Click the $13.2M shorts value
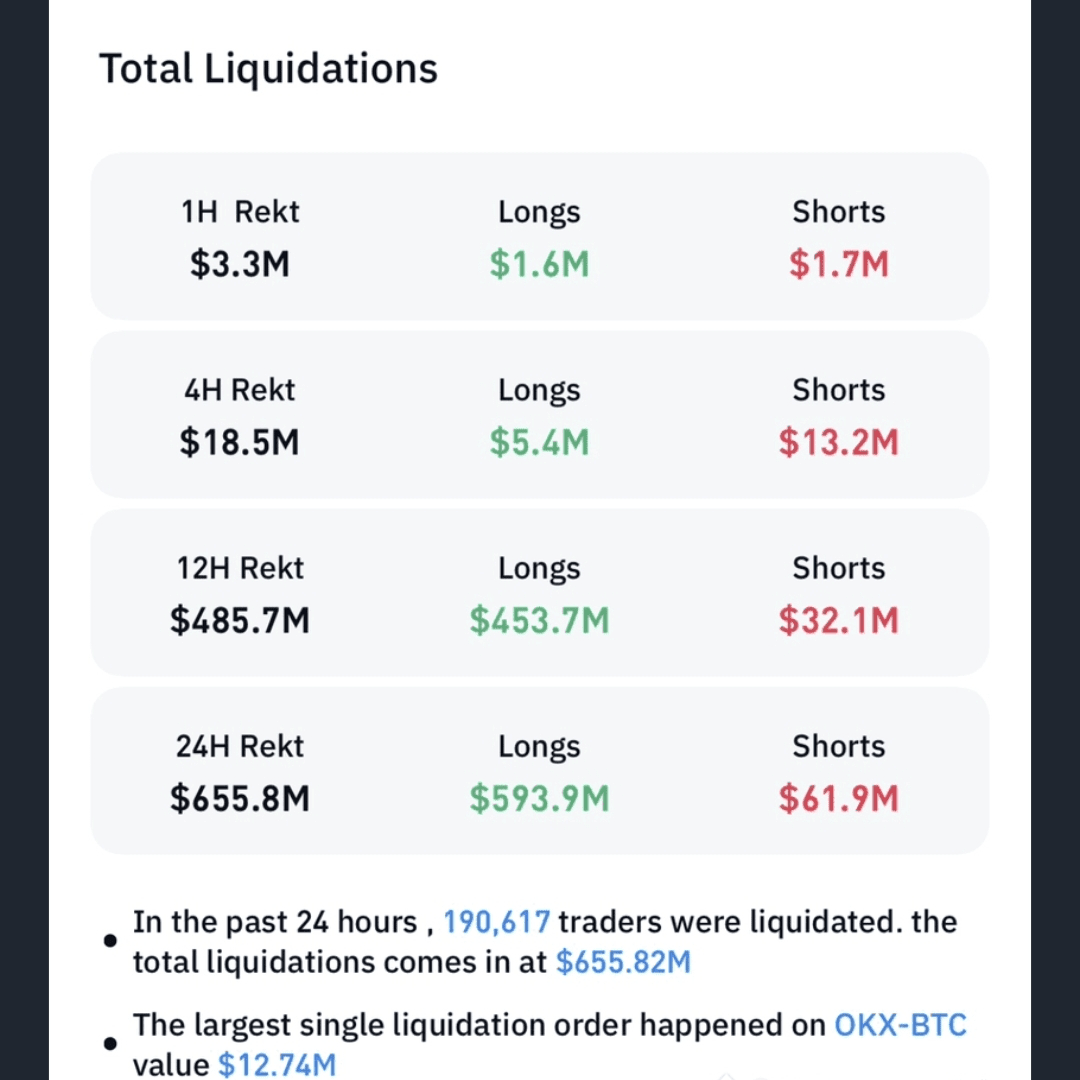Image resolution: width=1080 pixels, height=1080 pixels. (838, 442)
